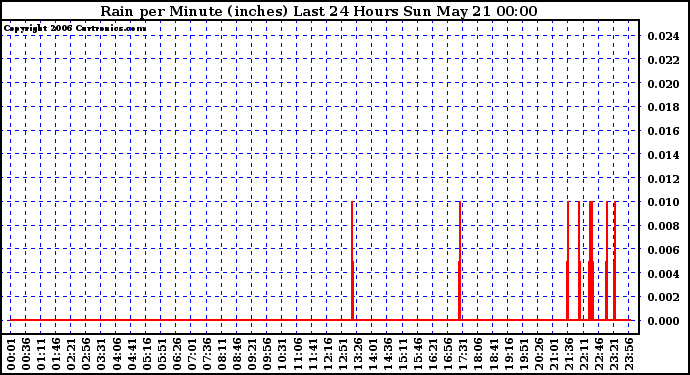Click the 04:41 time label
This screenshot has width=690, height=375.
[x=132, y=354]
